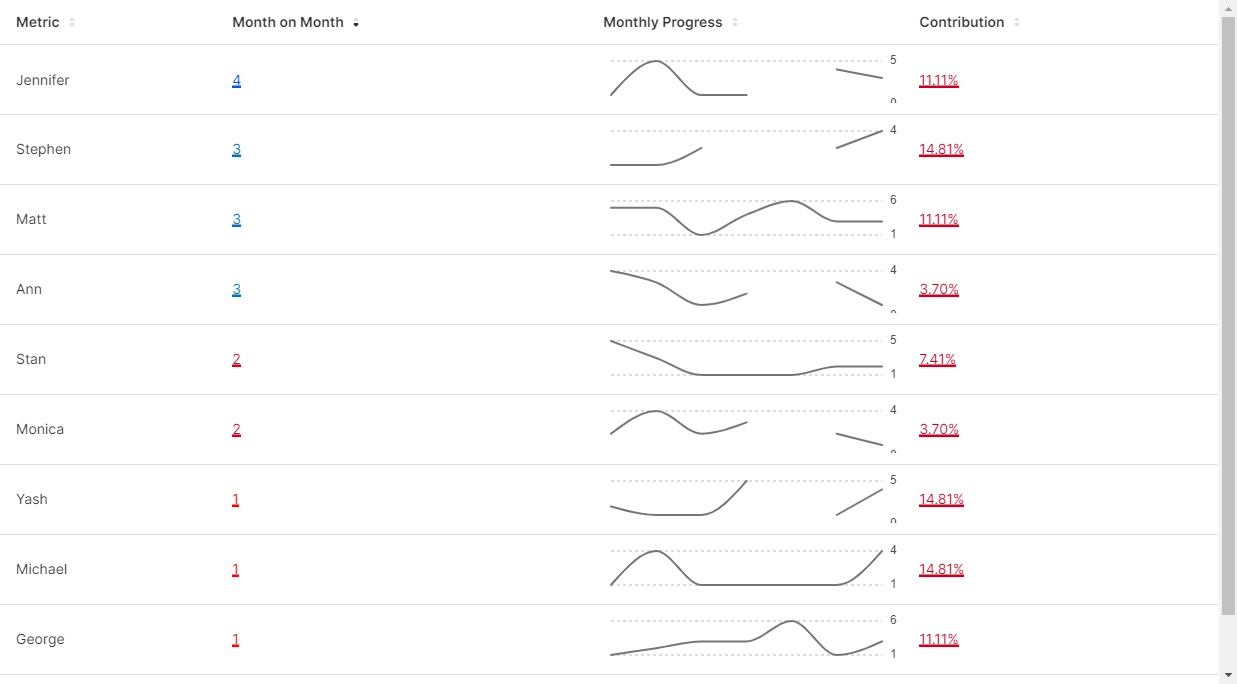Viewport: 1237px width, 684px height.
Task: Click Matt's Month on Month value 3
Action: [x=236, y=219]
